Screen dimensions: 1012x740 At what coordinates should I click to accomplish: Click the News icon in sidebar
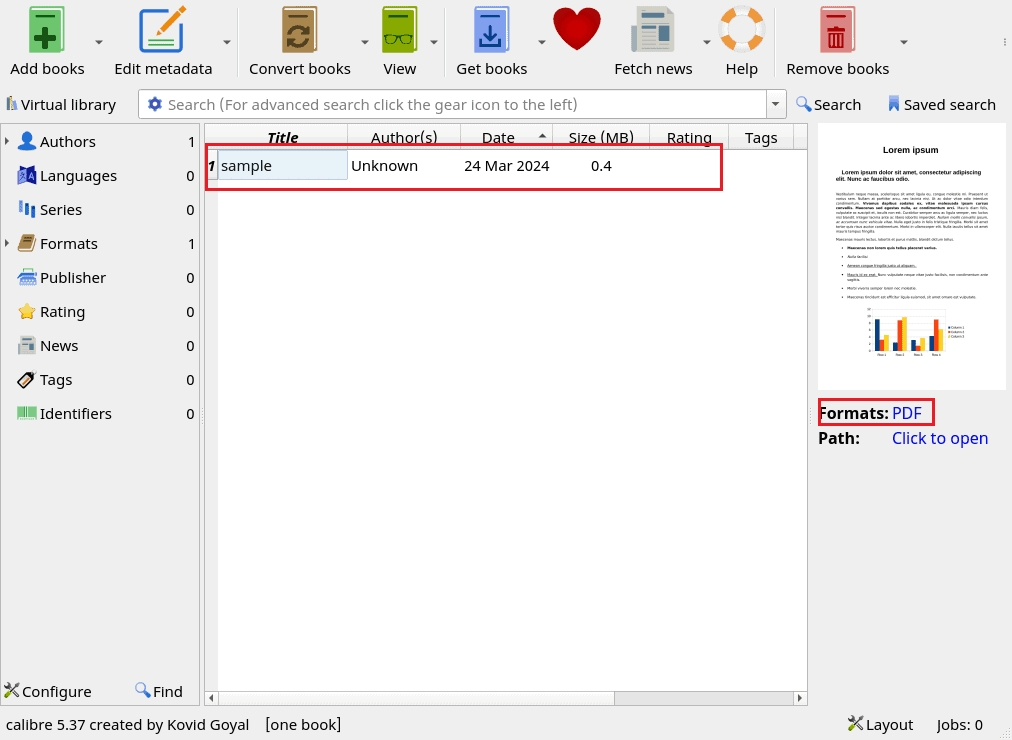[26, 345]
